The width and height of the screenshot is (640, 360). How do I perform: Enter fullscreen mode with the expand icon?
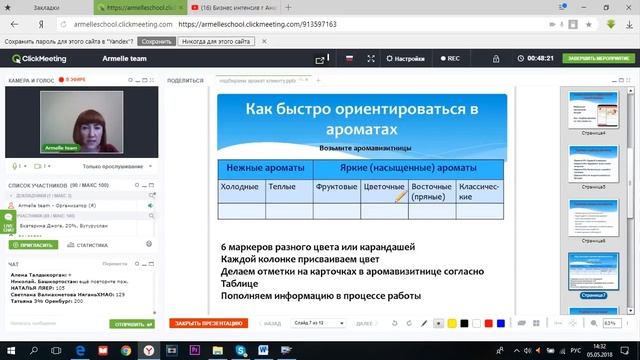click(x=371, y=59)
